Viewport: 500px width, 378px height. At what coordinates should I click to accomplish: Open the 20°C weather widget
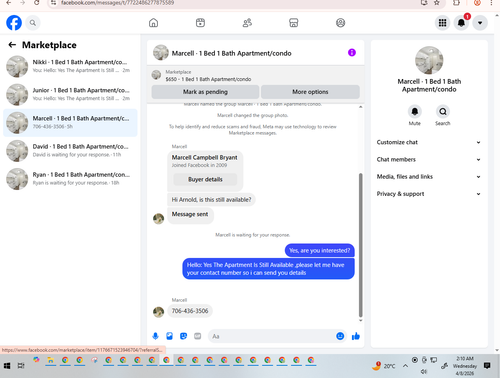[383, 366]
